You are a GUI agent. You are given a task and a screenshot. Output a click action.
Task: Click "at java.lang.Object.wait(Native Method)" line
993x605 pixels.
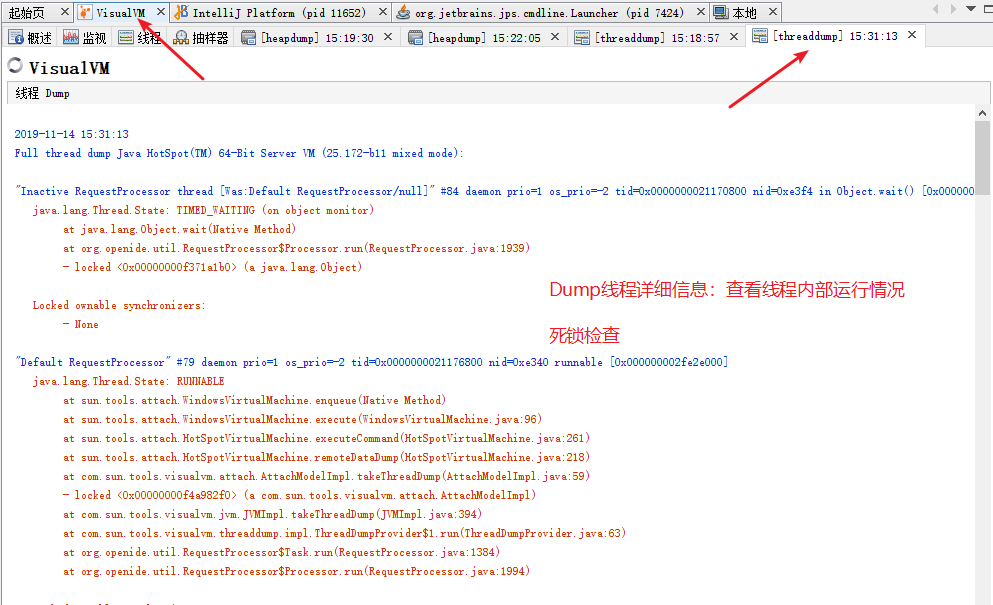179,229
